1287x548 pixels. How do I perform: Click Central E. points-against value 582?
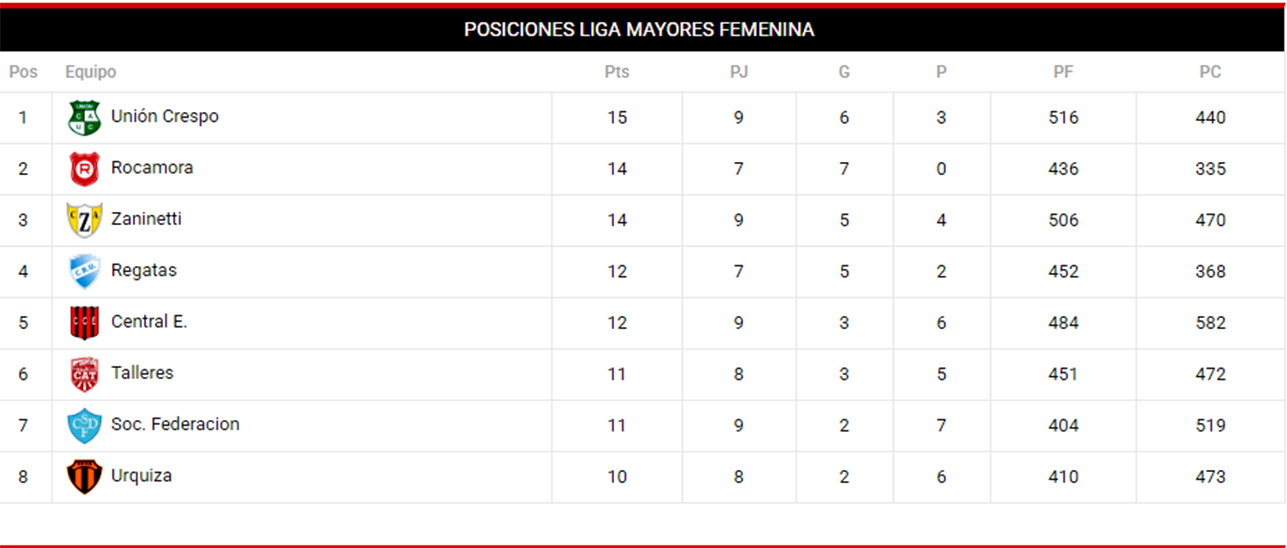[x=1210, y=323]
